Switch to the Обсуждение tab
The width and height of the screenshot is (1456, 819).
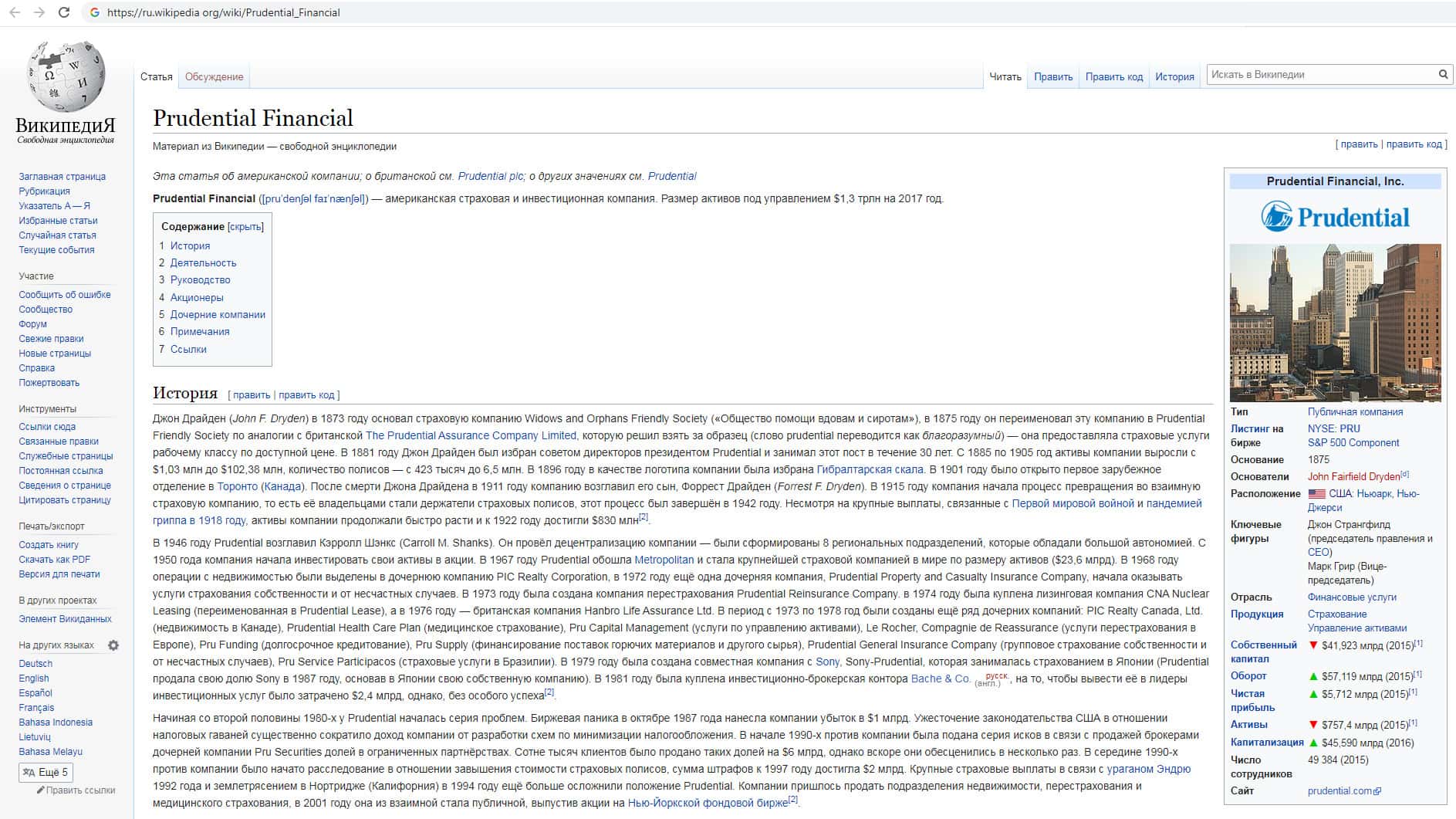pos(214,77)
